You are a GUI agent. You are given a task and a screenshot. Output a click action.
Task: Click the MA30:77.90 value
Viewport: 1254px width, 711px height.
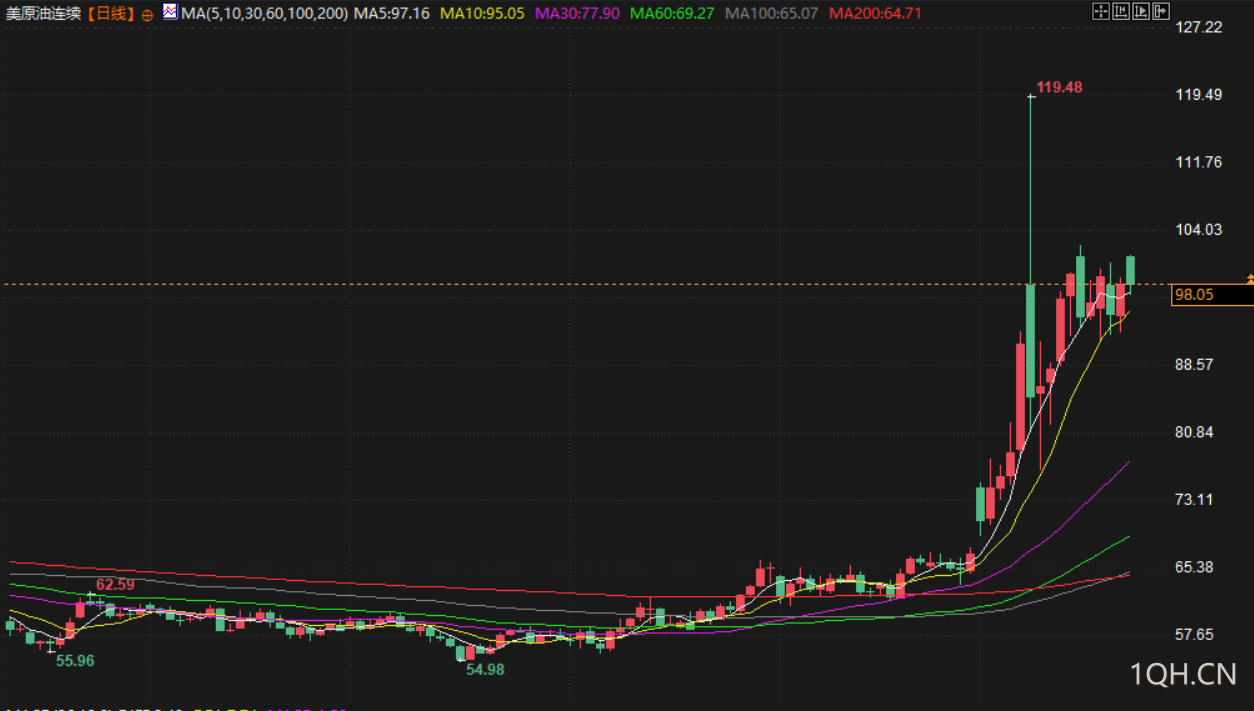click(x=577, y=14)
